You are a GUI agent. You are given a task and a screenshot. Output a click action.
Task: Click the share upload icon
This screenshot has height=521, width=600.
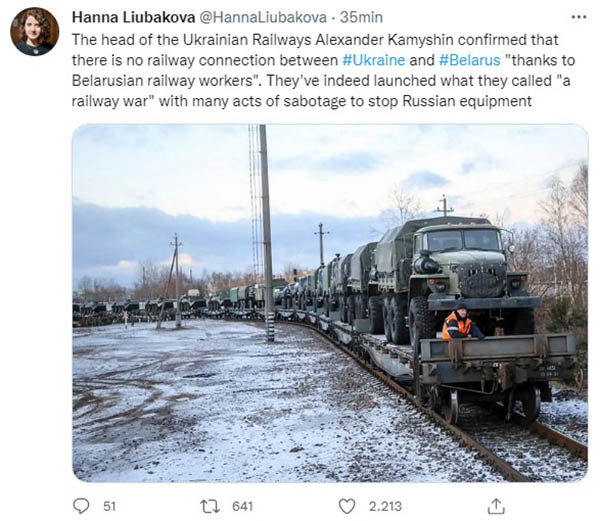(x=496, y=506)
